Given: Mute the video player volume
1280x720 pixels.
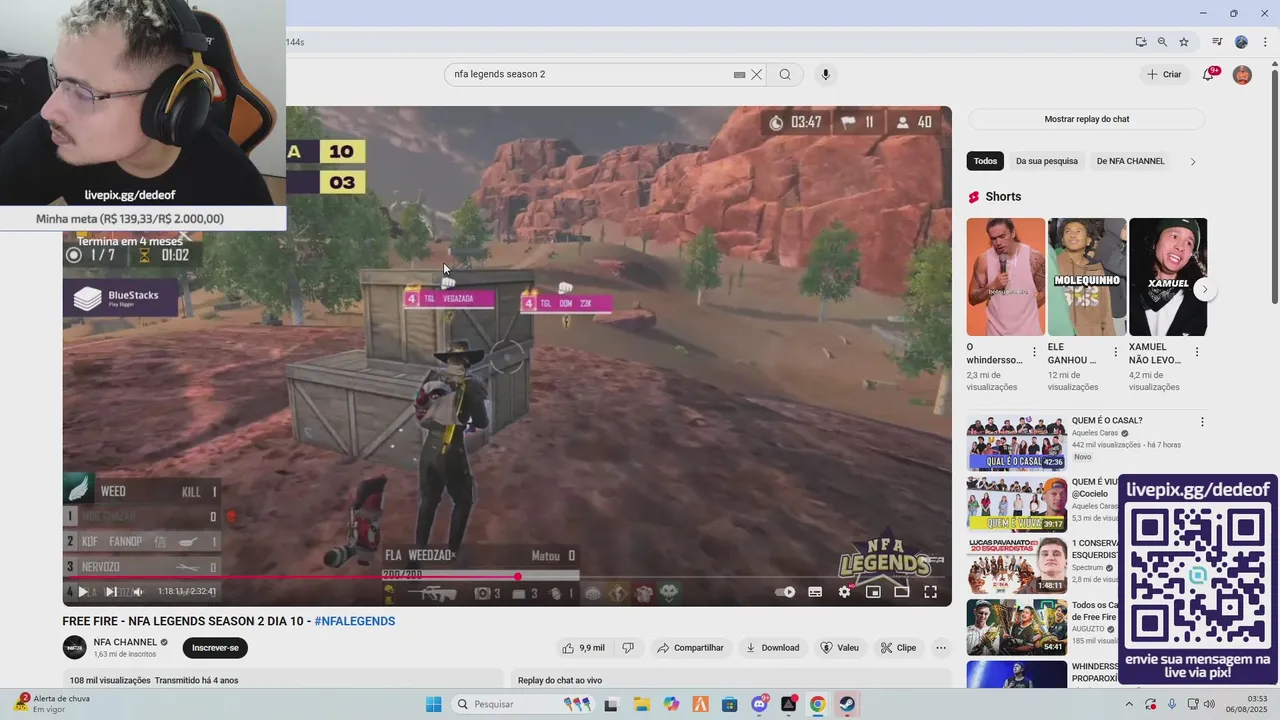Looking at the screenshot, I should click(137, 592).
